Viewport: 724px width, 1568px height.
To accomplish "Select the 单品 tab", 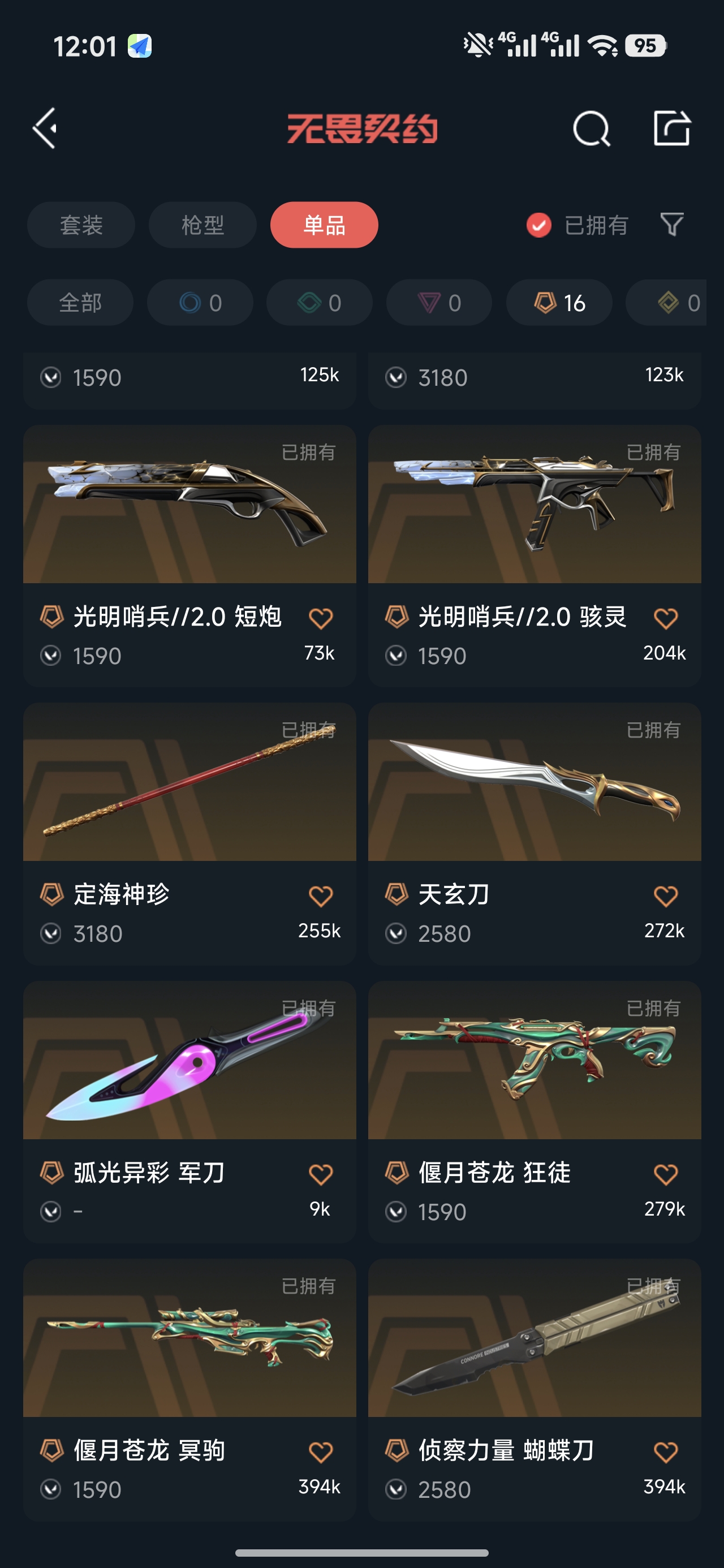I will coord(325,225).
